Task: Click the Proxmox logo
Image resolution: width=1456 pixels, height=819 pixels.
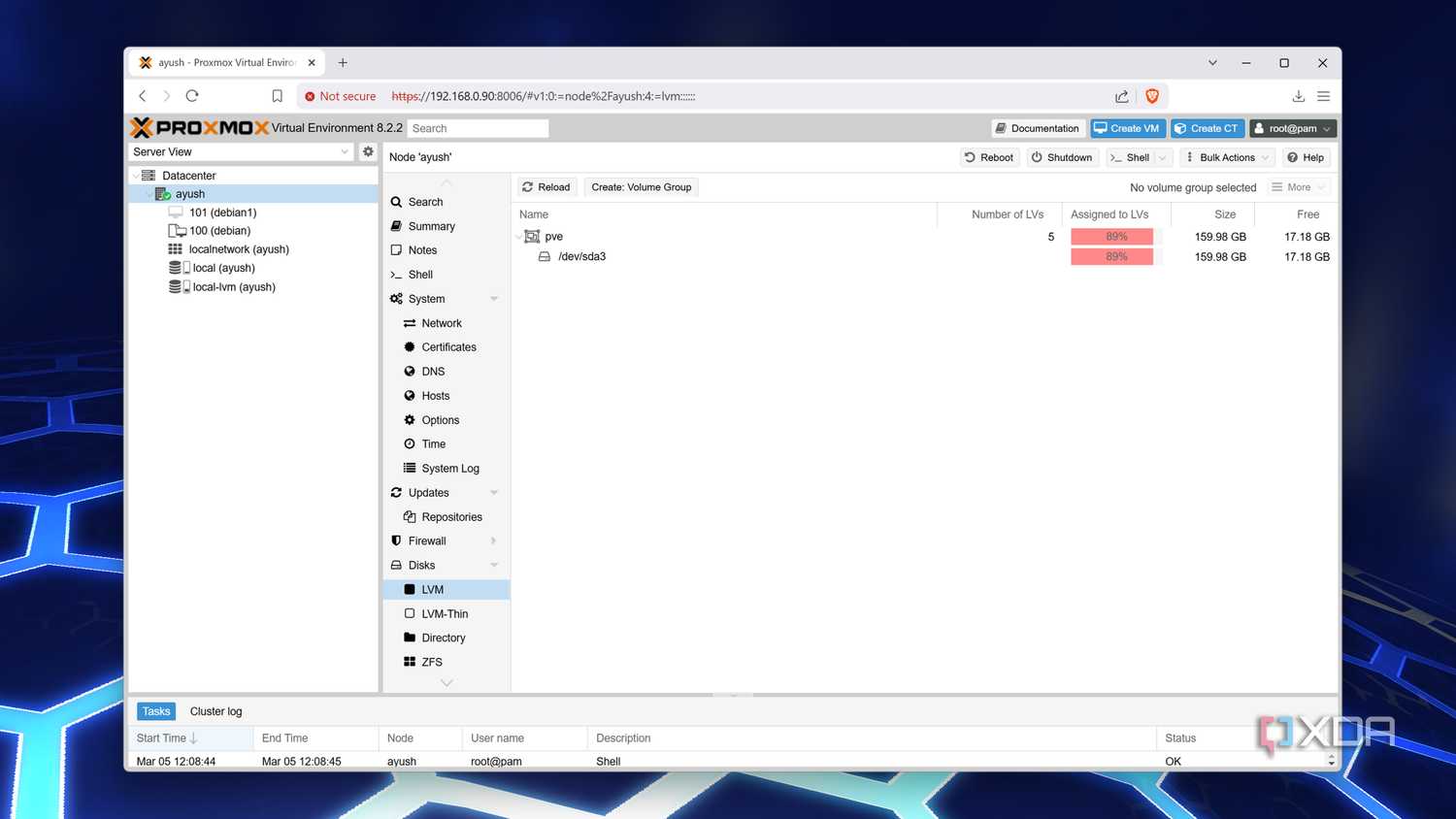Action: [x=199, y=127]
